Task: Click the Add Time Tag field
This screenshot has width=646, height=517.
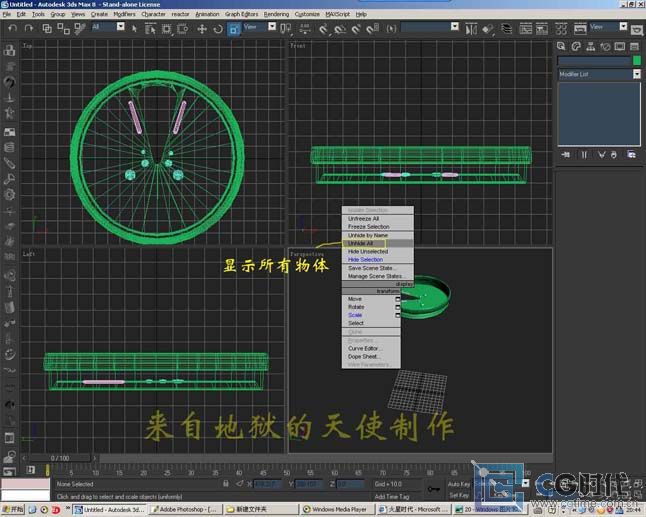Action: tap(392, 496)
